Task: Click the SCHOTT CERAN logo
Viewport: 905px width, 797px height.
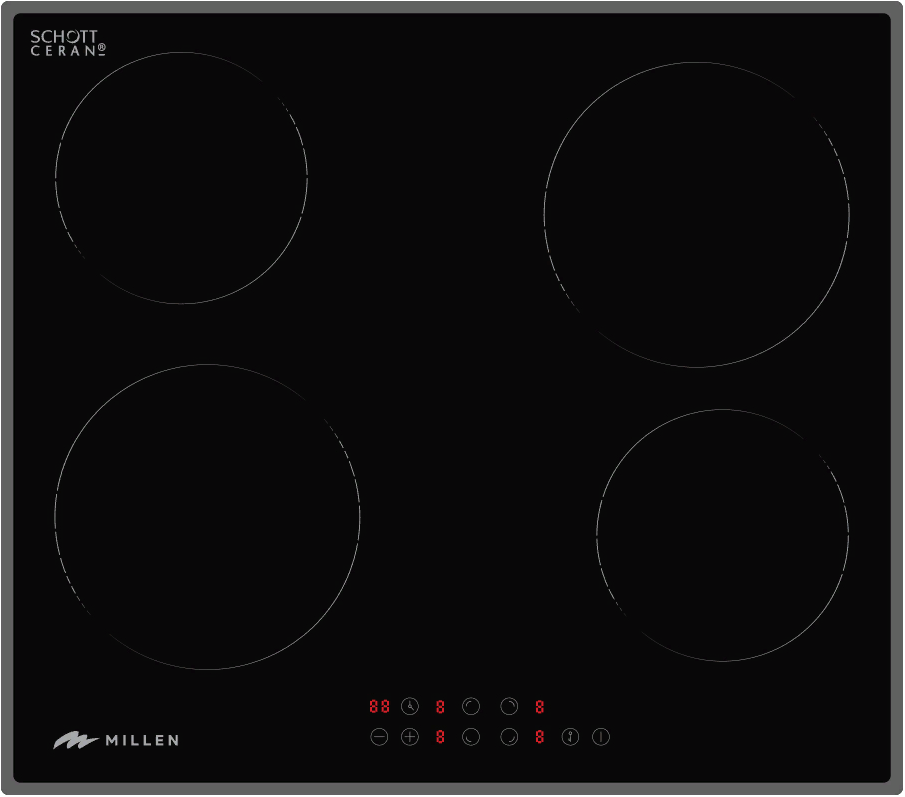Action: [68, 42]
